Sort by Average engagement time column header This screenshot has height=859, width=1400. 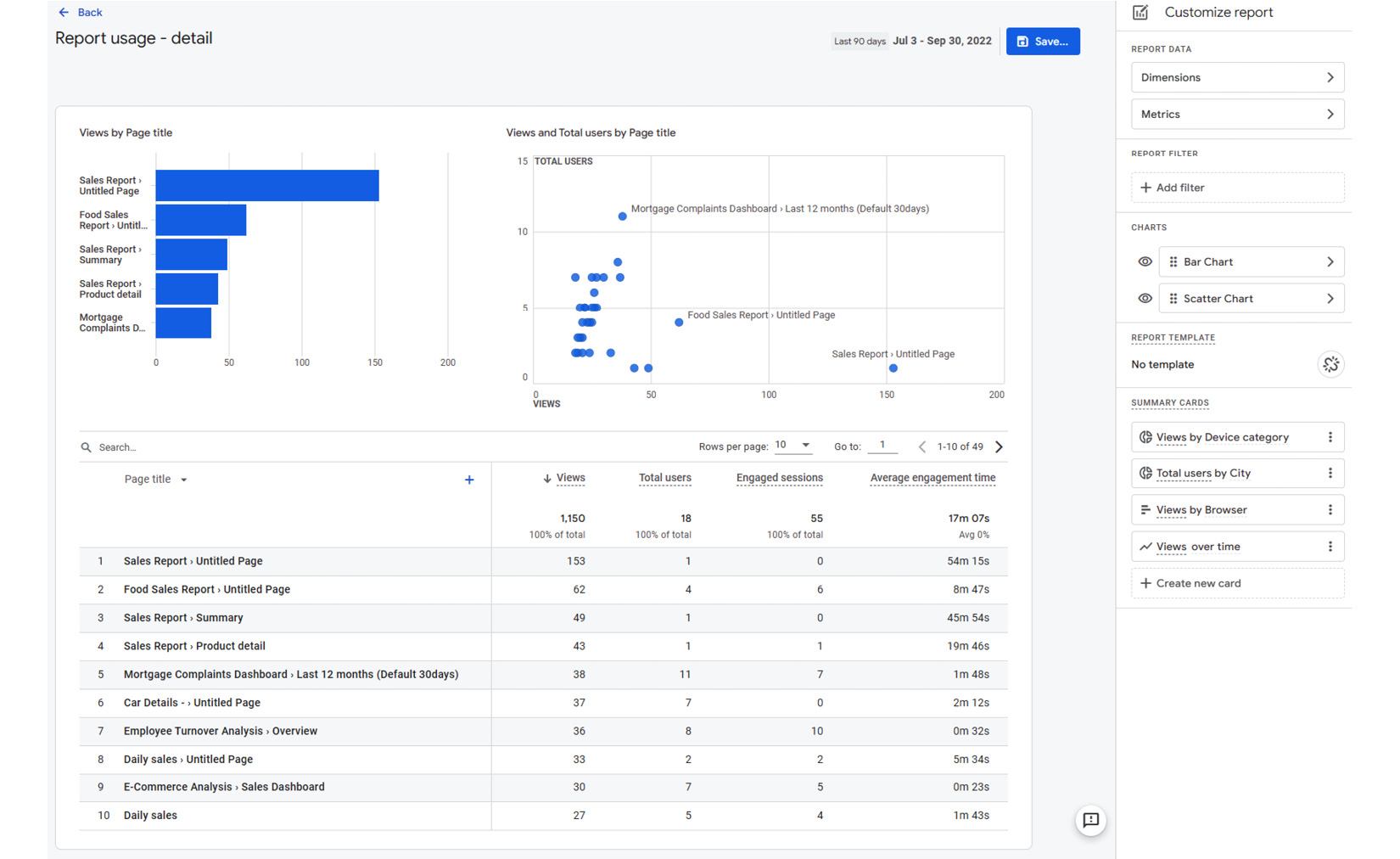pos(932,478)
